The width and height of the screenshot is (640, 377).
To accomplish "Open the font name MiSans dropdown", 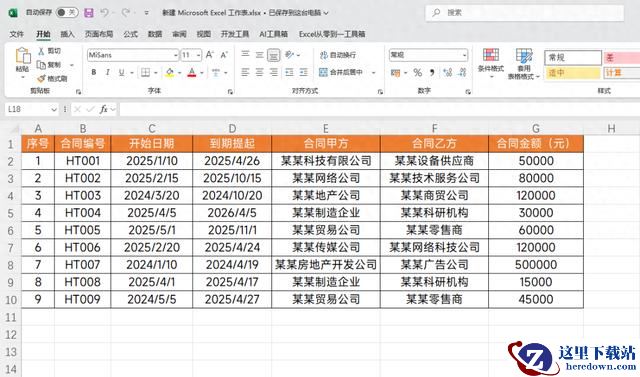I will [x=176, y=55].
